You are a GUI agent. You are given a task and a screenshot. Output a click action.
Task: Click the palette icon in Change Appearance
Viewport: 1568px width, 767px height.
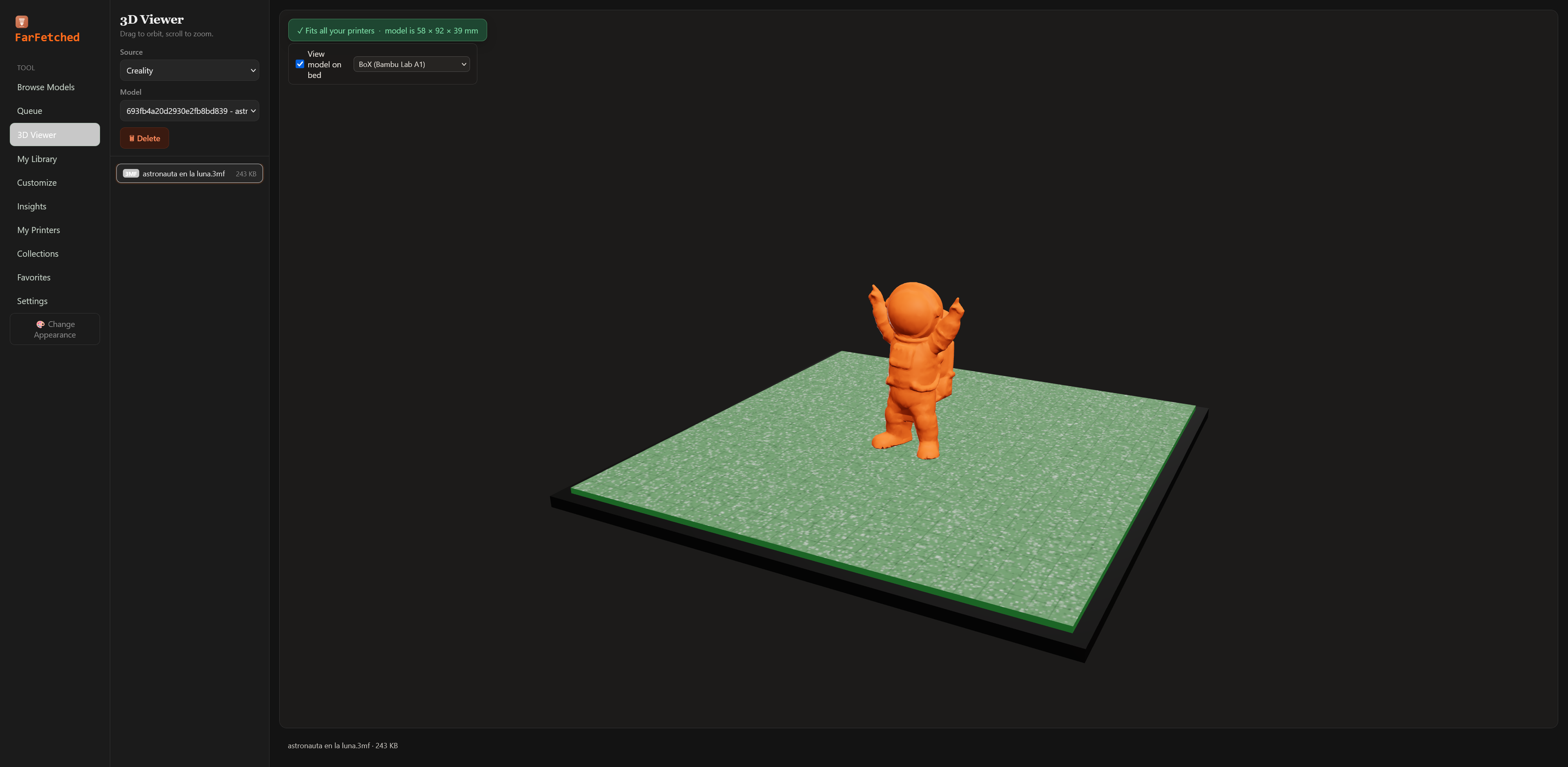[x=40, y=325]
